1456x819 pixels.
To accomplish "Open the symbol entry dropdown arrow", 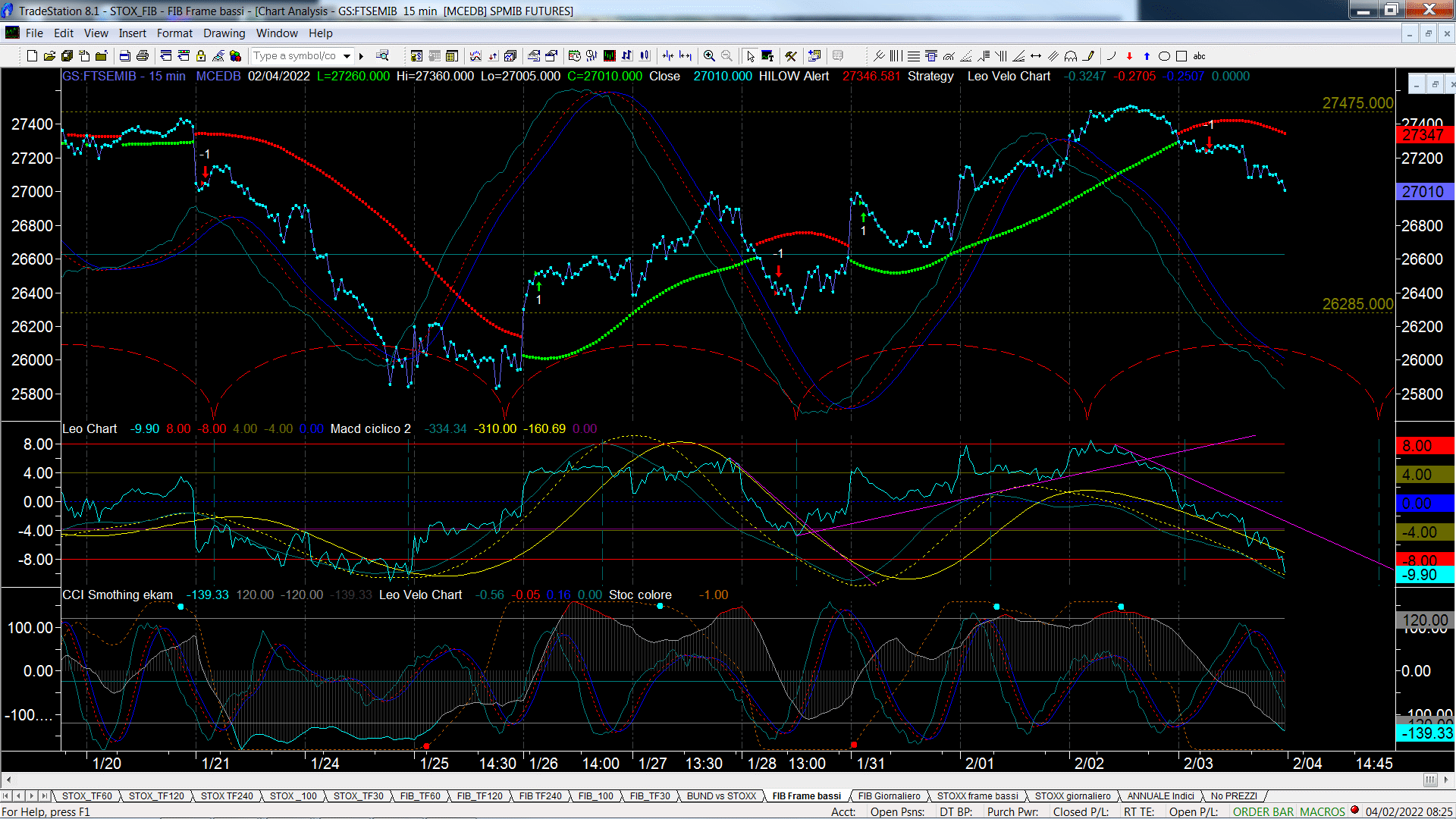I will point(347,56).
